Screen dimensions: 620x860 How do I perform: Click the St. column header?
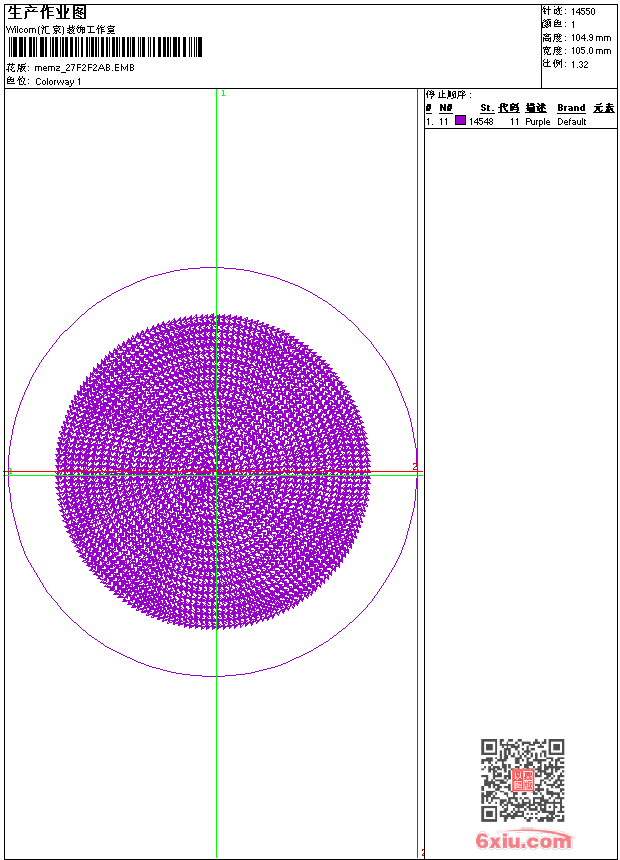click(486, 108)
